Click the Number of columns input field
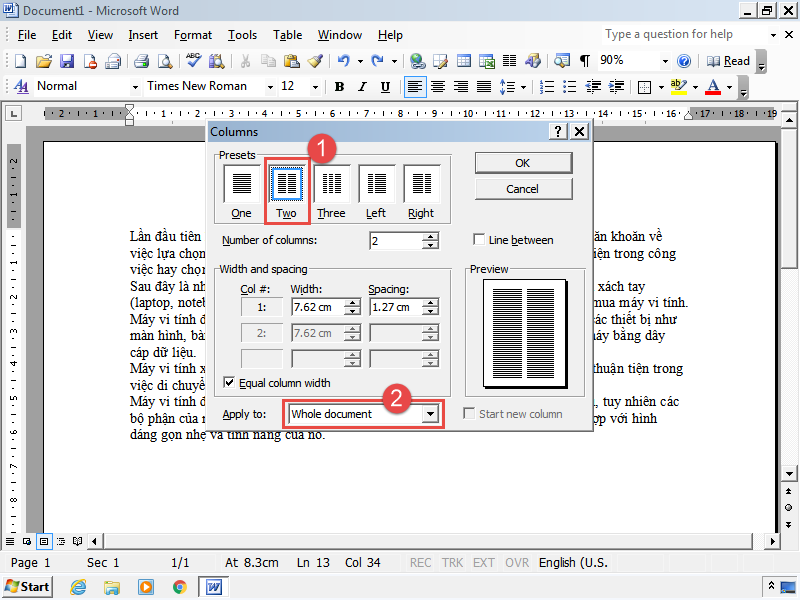This screenshot has width=800, height=600. 396,240
